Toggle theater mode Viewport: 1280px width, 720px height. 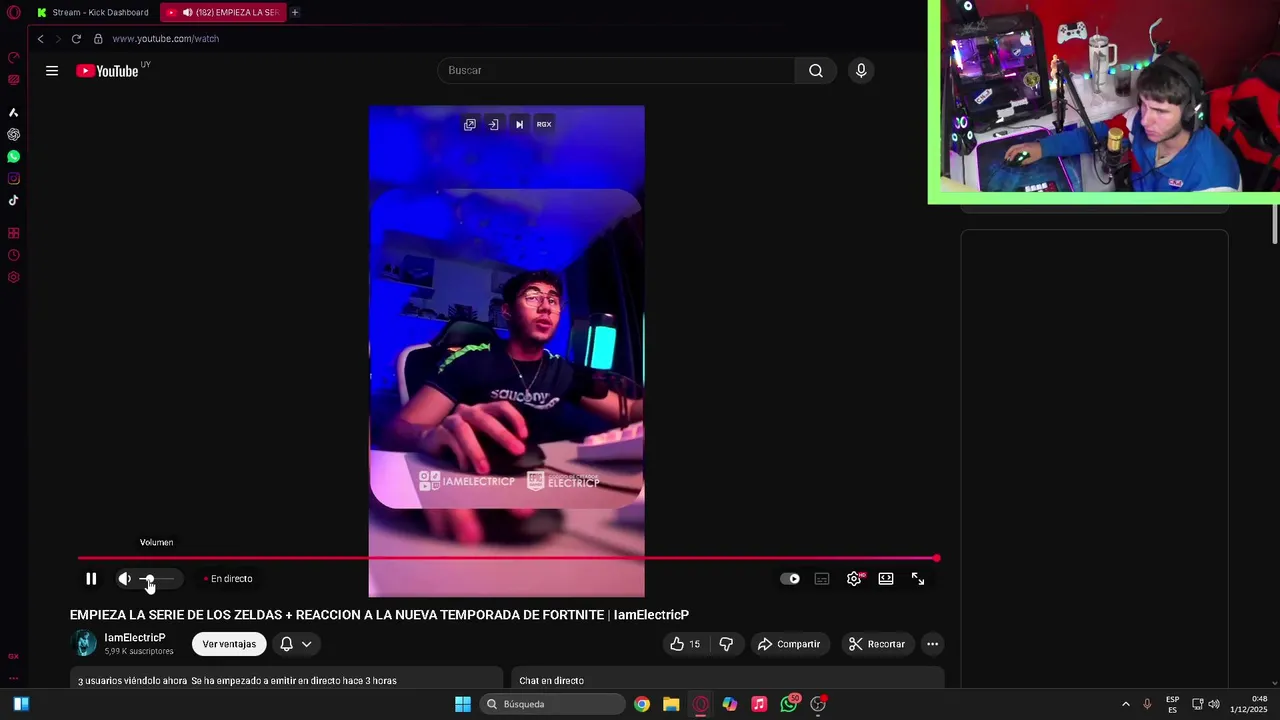pos(886,579)
